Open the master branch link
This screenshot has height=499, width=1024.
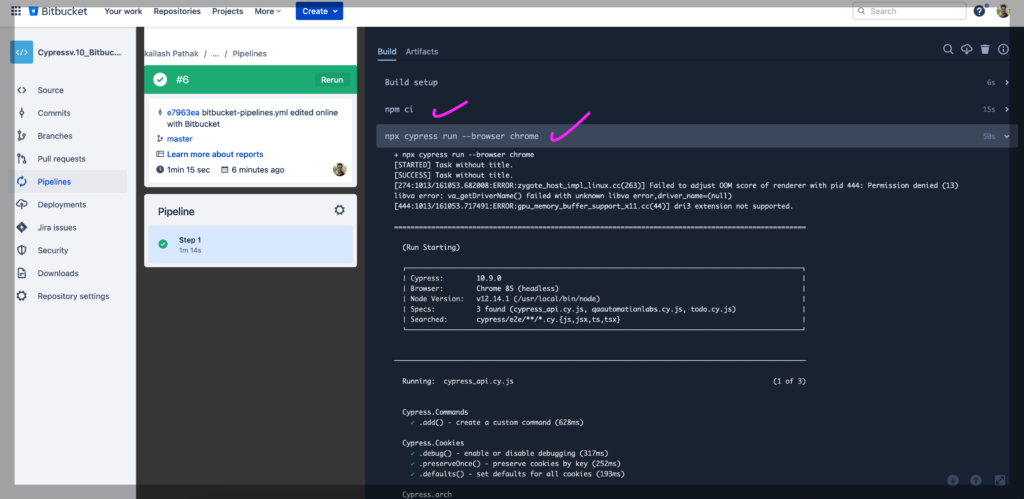pyautogui.click(x=180, y=138)
